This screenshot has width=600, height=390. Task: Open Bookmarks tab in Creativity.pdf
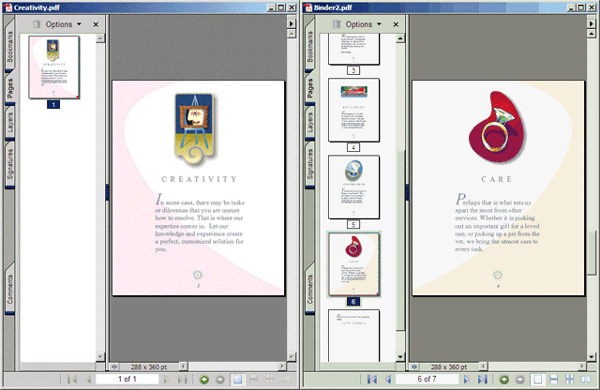click(x=10, y=47)
